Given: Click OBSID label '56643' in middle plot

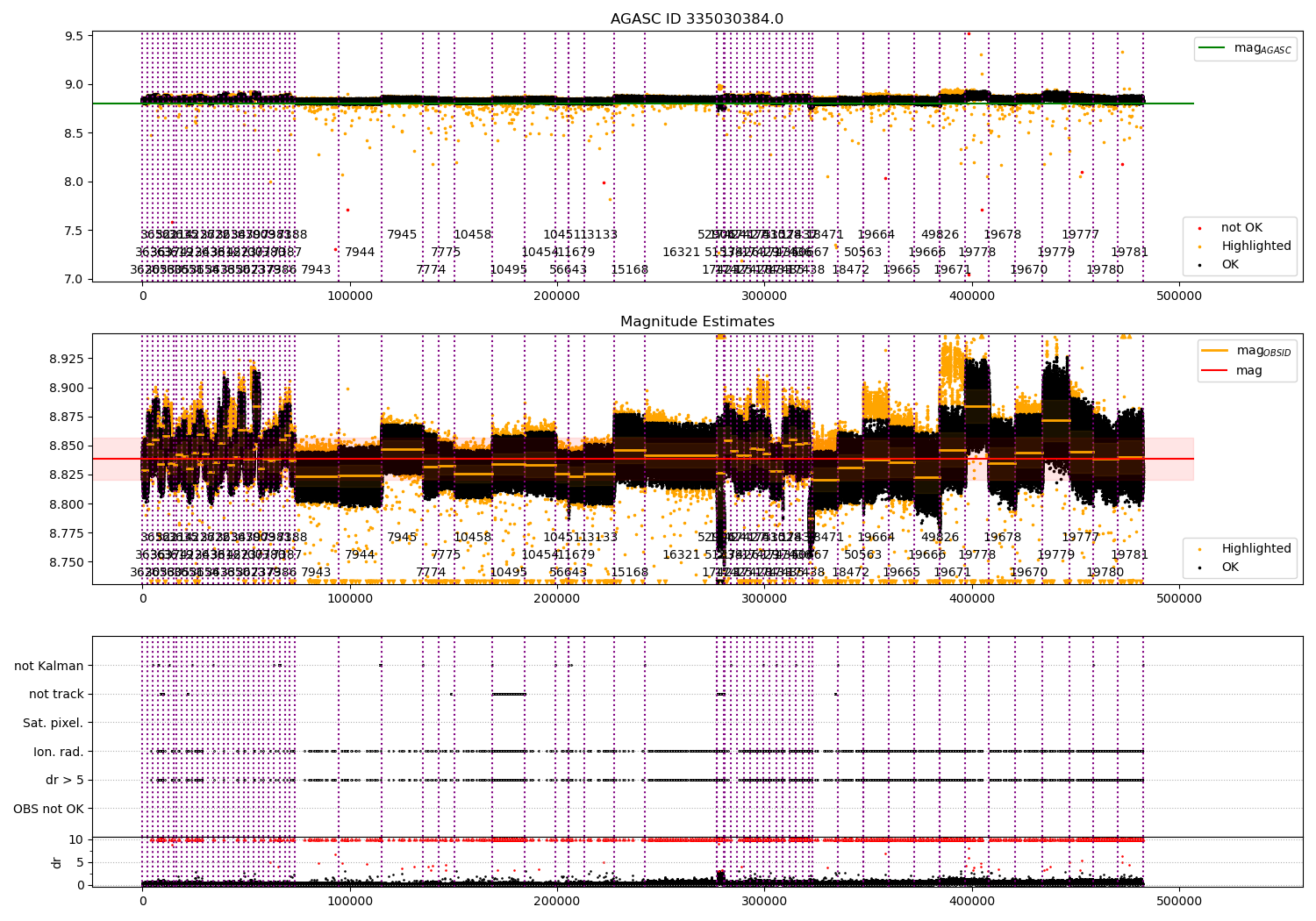Looking at the screenshot, I should point(569,573).
